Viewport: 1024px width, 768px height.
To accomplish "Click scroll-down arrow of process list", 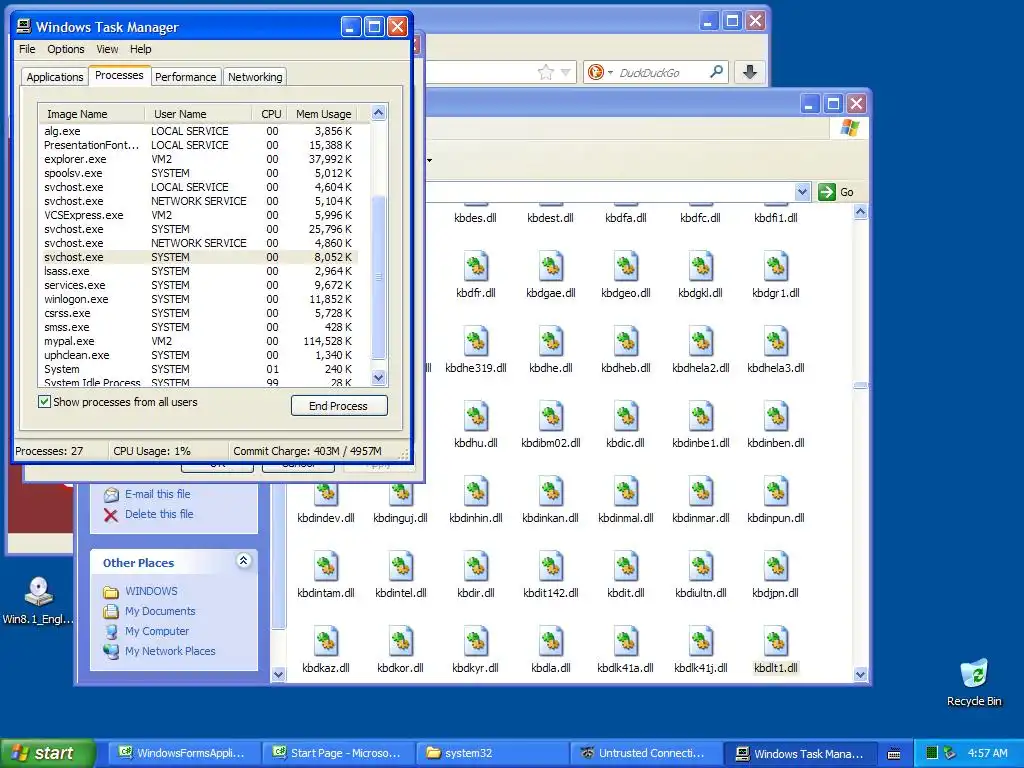I will tap(379, 377).
